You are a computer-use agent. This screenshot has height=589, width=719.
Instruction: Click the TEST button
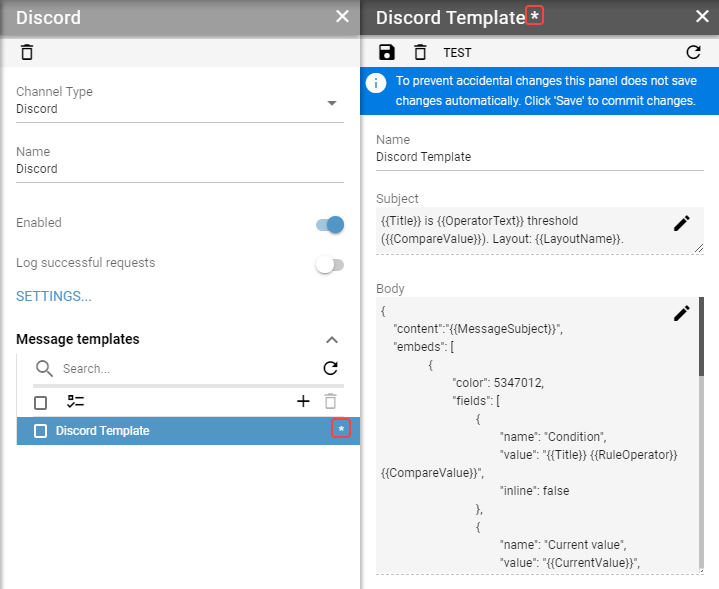[x=457, y=53]
